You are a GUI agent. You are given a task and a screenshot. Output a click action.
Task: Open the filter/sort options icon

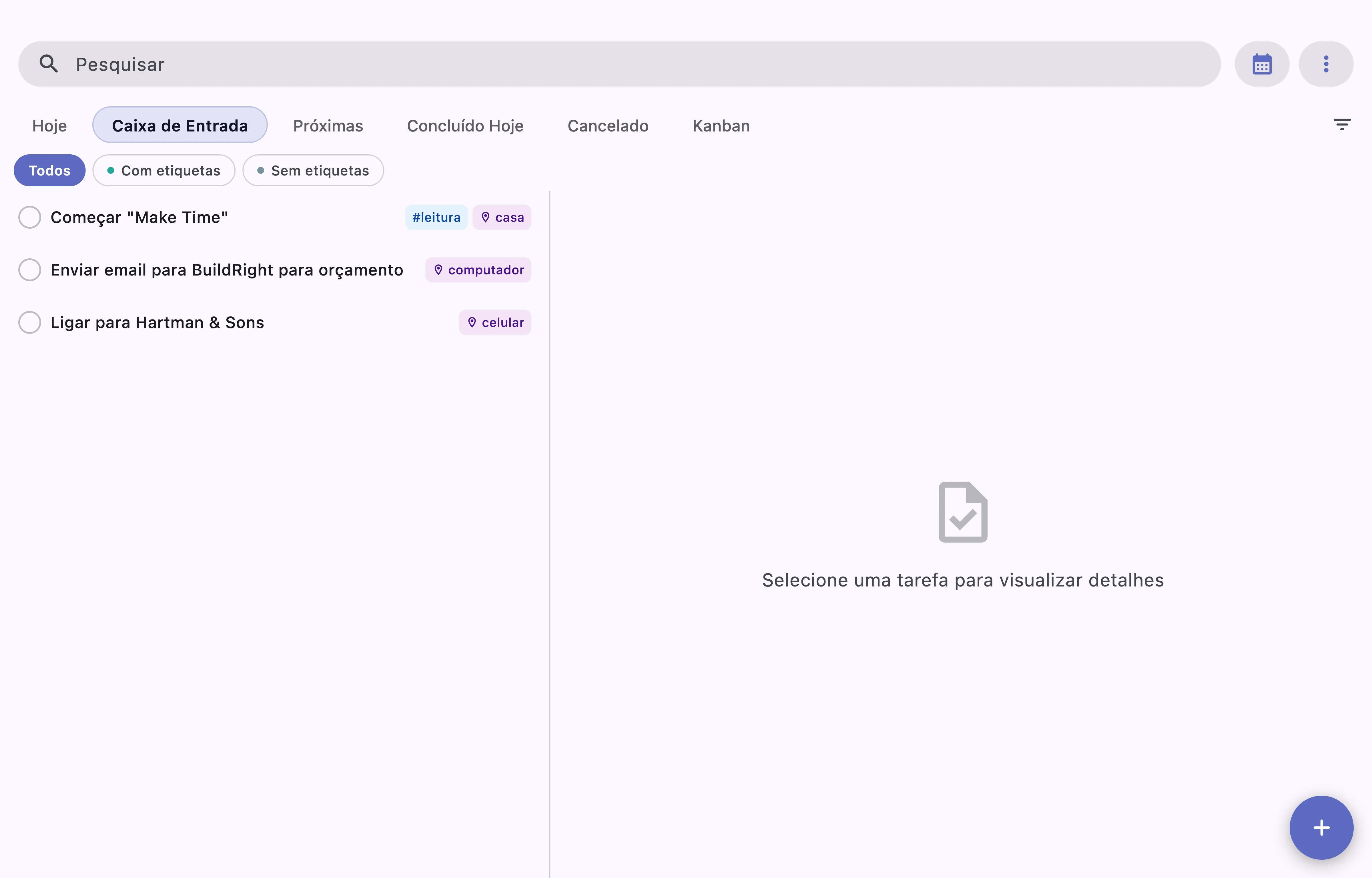tap(1342, 125)
